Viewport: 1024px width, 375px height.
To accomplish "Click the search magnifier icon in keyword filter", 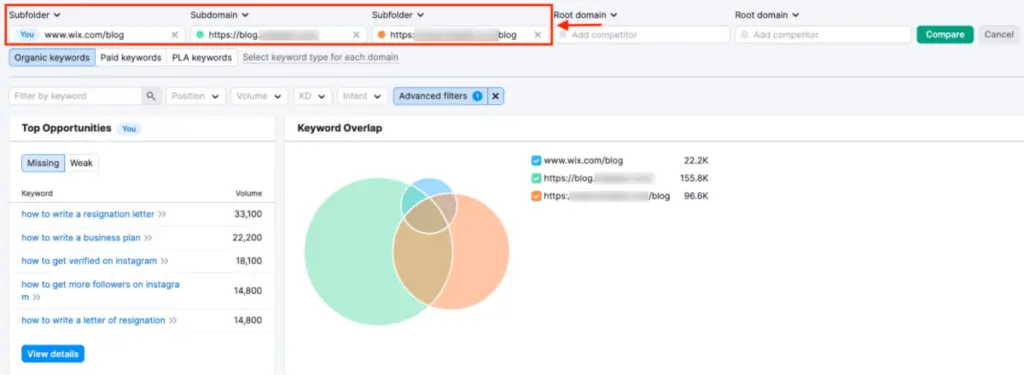I will coord(151,96).
